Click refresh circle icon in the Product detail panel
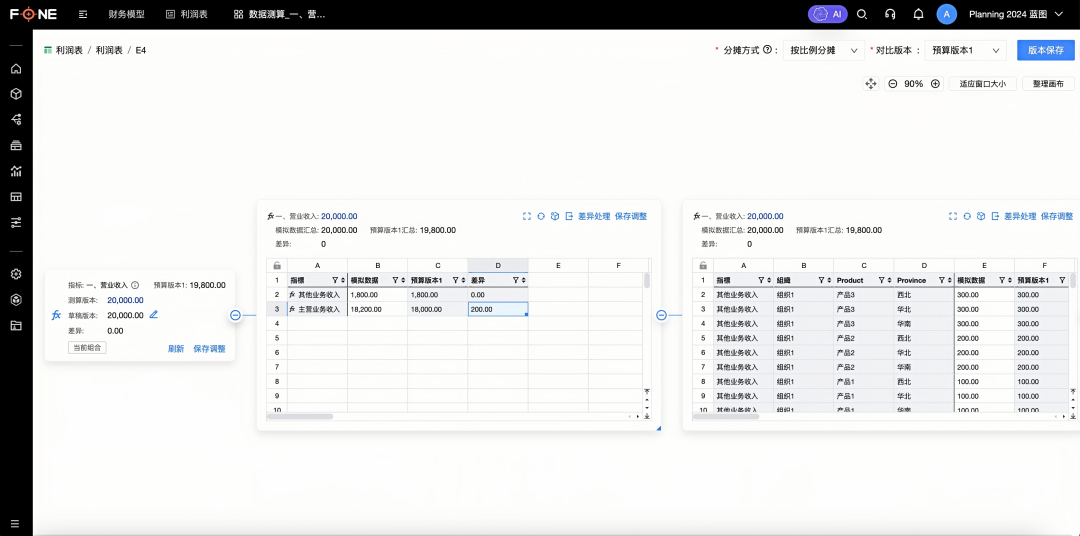This screenshot has height=536, width=1080. pos(967,216)
